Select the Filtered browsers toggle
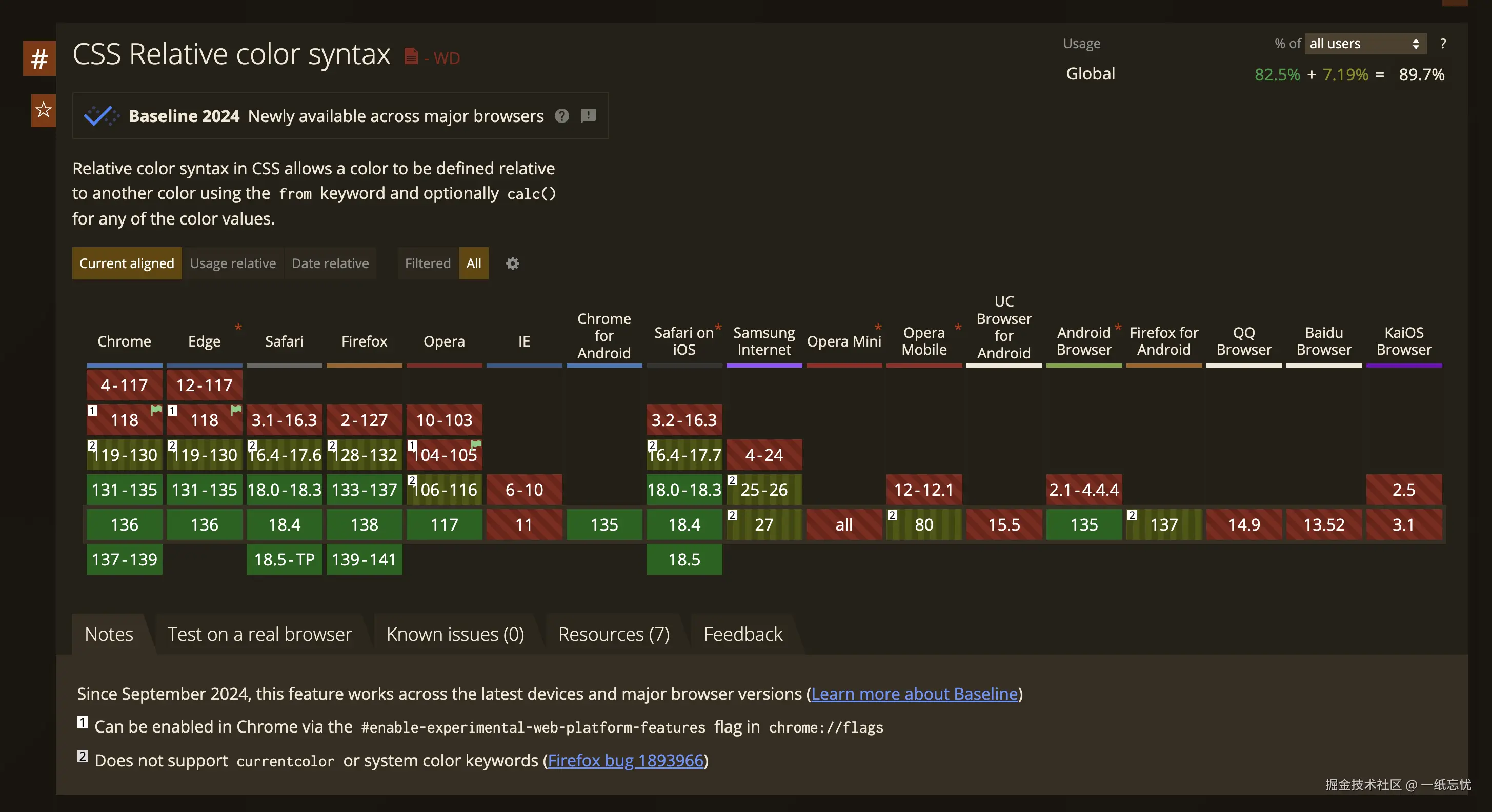The width and height of the screenshot is (1492, 812). (x=428, y=263)
